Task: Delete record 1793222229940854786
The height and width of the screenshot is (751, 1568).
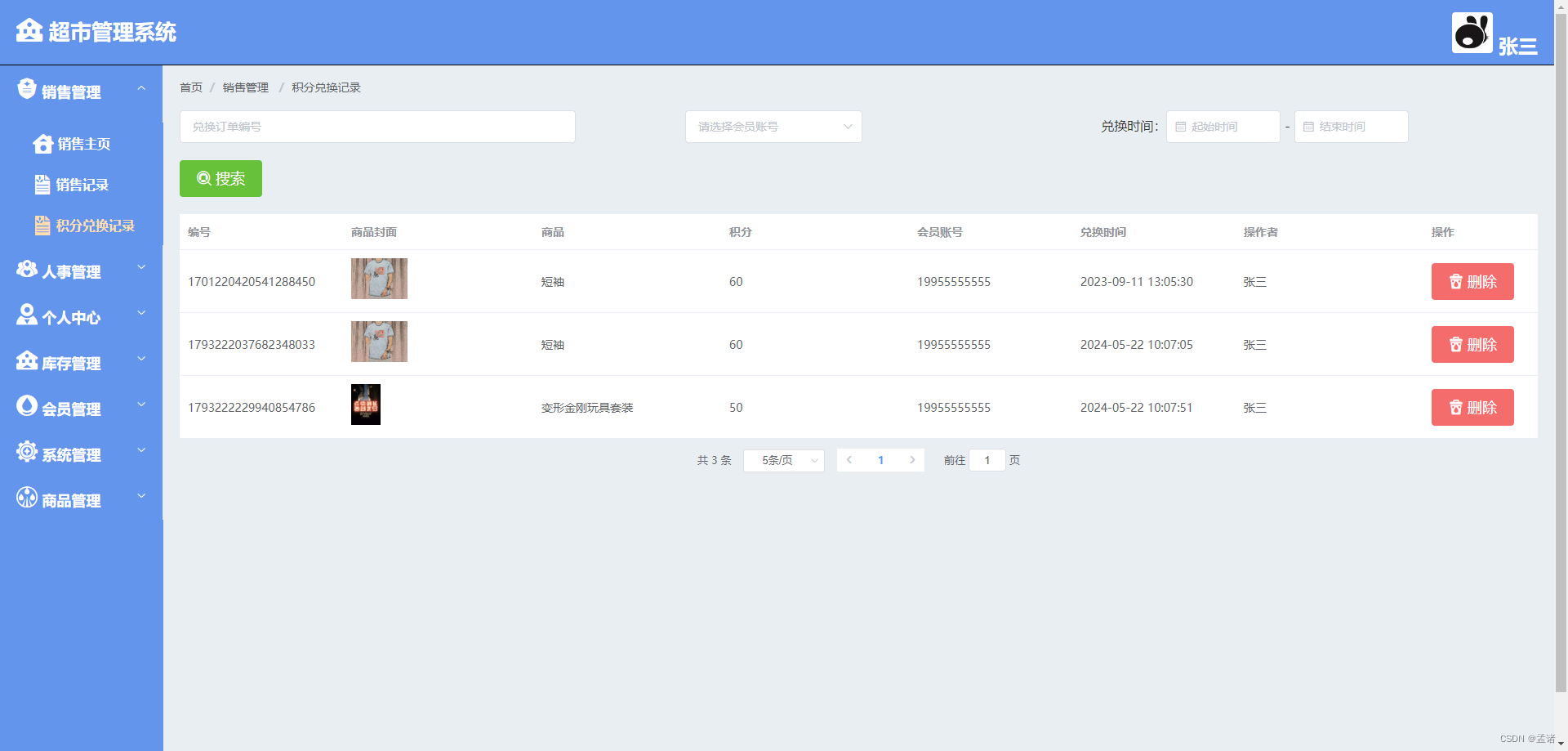Action: pyautogui.click(x=1472, y=407)
